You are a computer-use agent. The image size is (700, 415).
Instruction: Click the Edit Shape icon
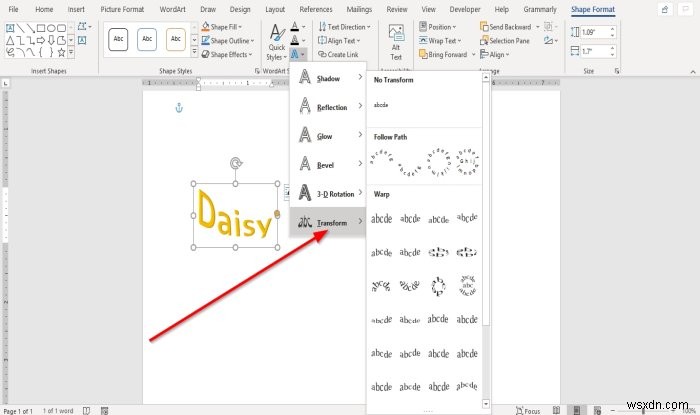pos(83,27)
